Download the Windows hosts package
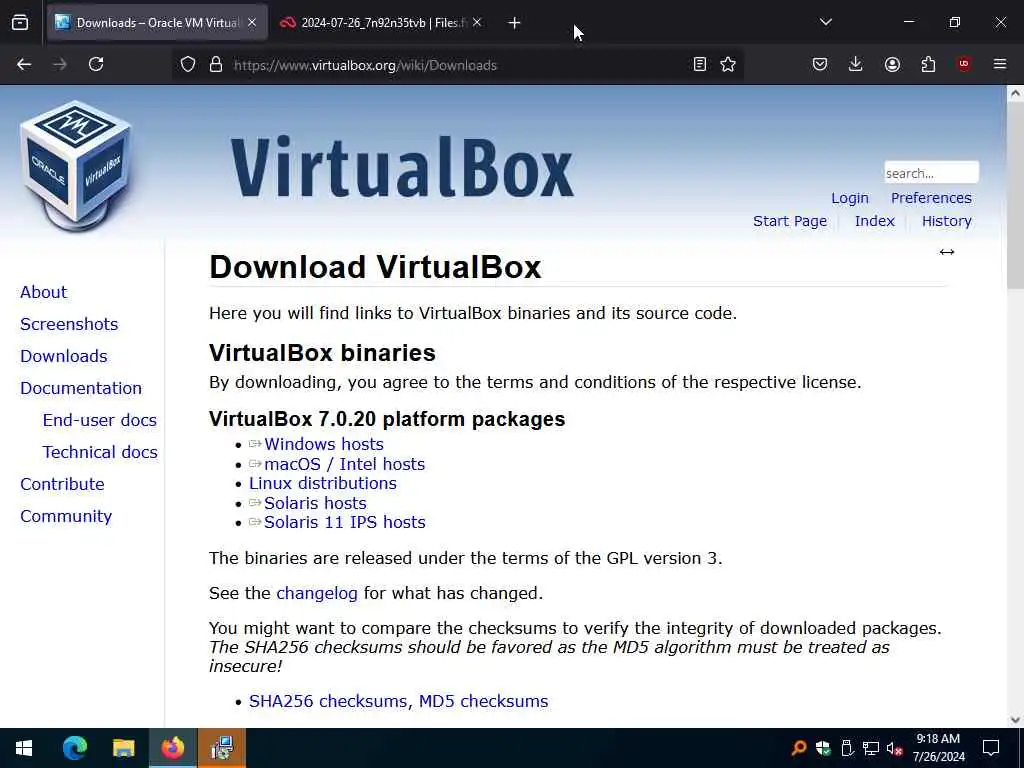Screen dimensions: 1024x768 [x=323, y=444]
